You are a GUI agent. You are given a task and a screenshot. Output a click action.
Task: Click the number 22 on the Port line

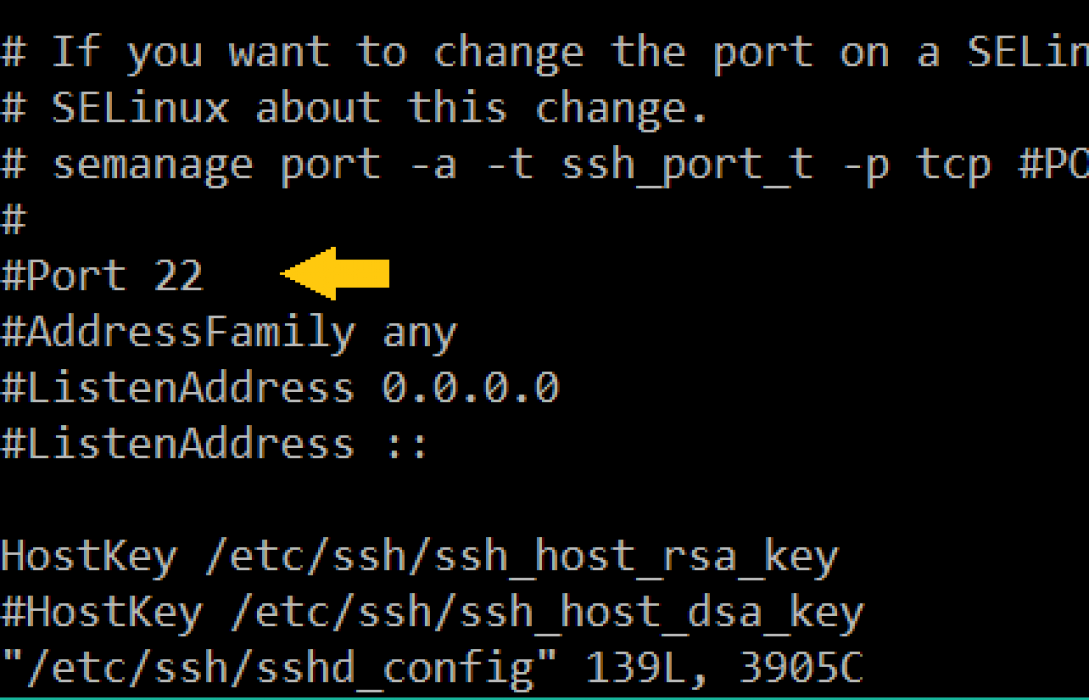[179, 276]
